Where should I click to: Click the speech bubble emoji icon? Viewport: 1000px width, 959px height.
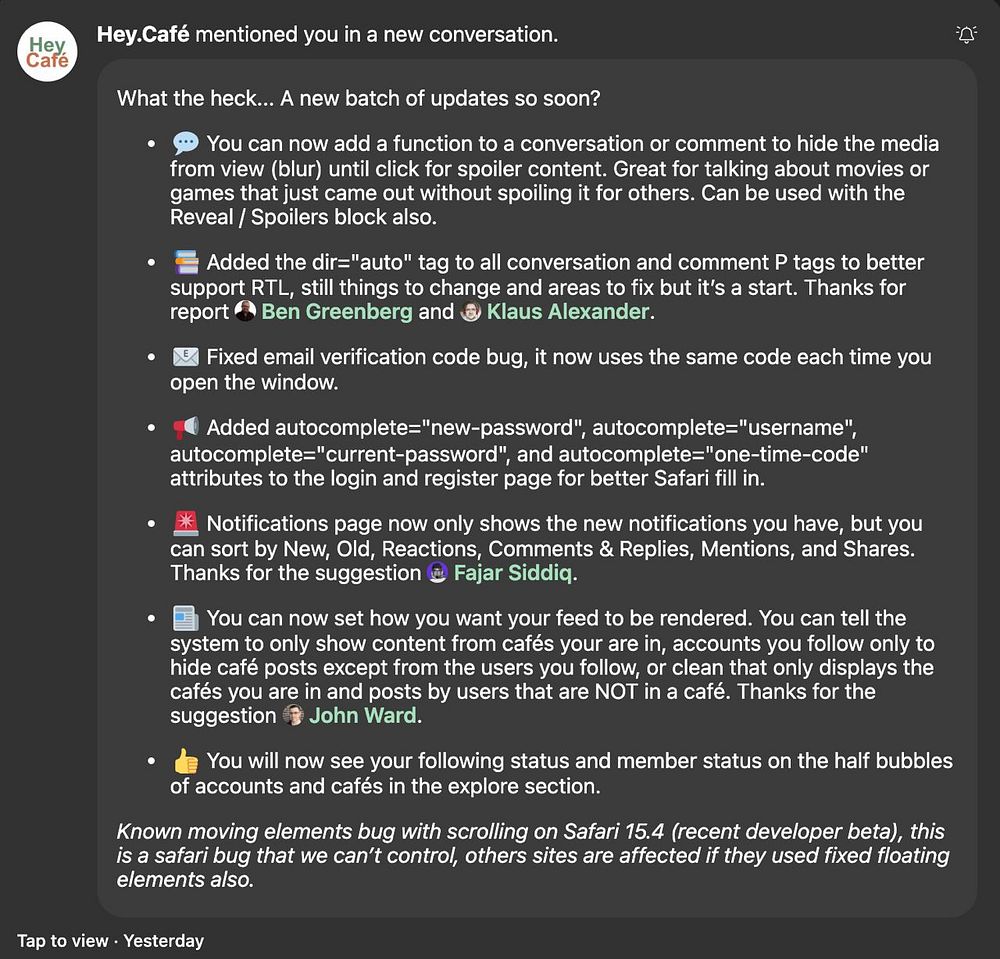click(185, 145)
